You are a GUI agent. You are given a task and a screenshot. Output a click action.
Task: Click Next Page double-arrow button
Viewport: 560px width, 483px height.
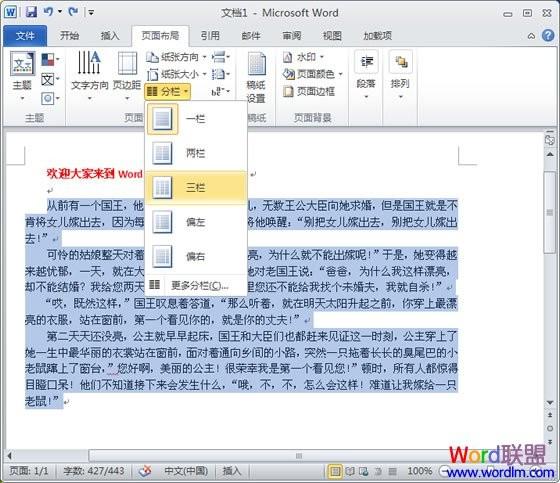click(x=550, y=442)
